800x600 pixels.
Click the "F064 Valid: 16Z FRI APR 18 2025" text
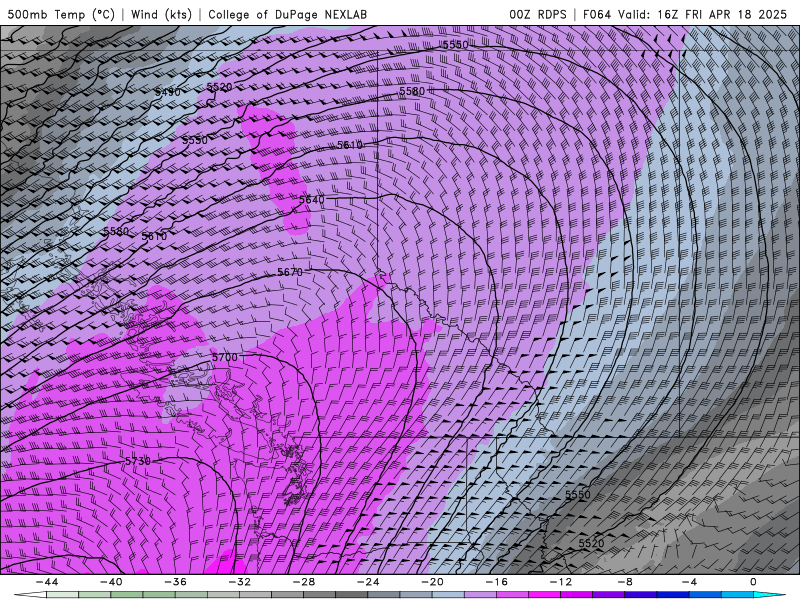coord(685,14)
